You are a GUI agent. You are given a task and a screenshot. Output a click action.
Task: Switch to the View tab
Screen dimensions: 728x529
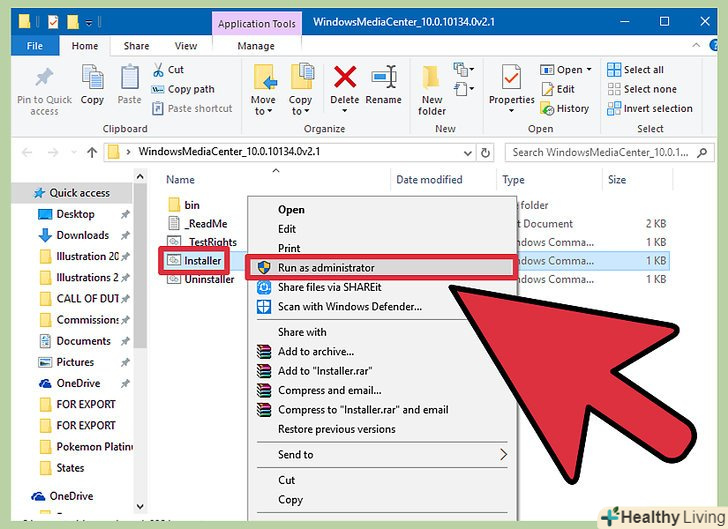[x=186, y=46]
